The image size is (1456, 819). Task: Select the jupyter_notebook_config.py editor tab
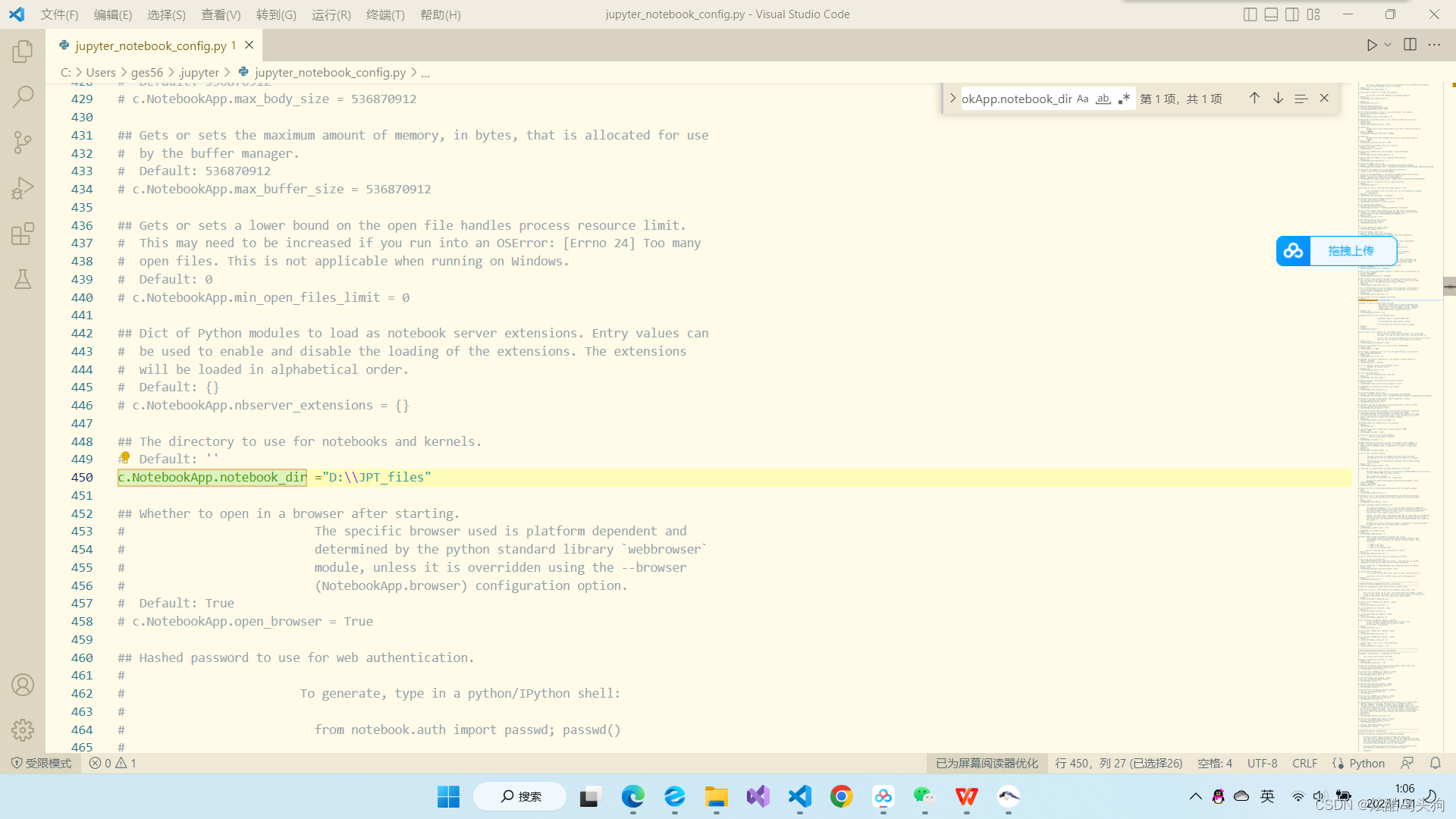(x=150, y=45)
